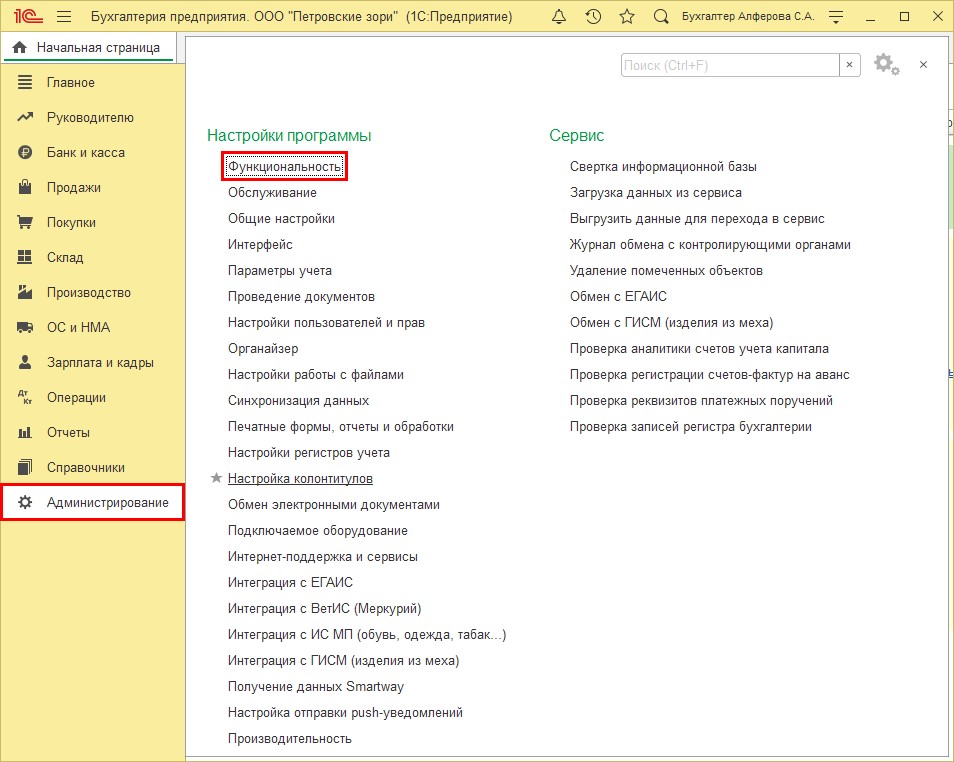Viewport: 954px width, 762px height.
Task: Switch to Начальная страница tab
Action: [89, 47]
